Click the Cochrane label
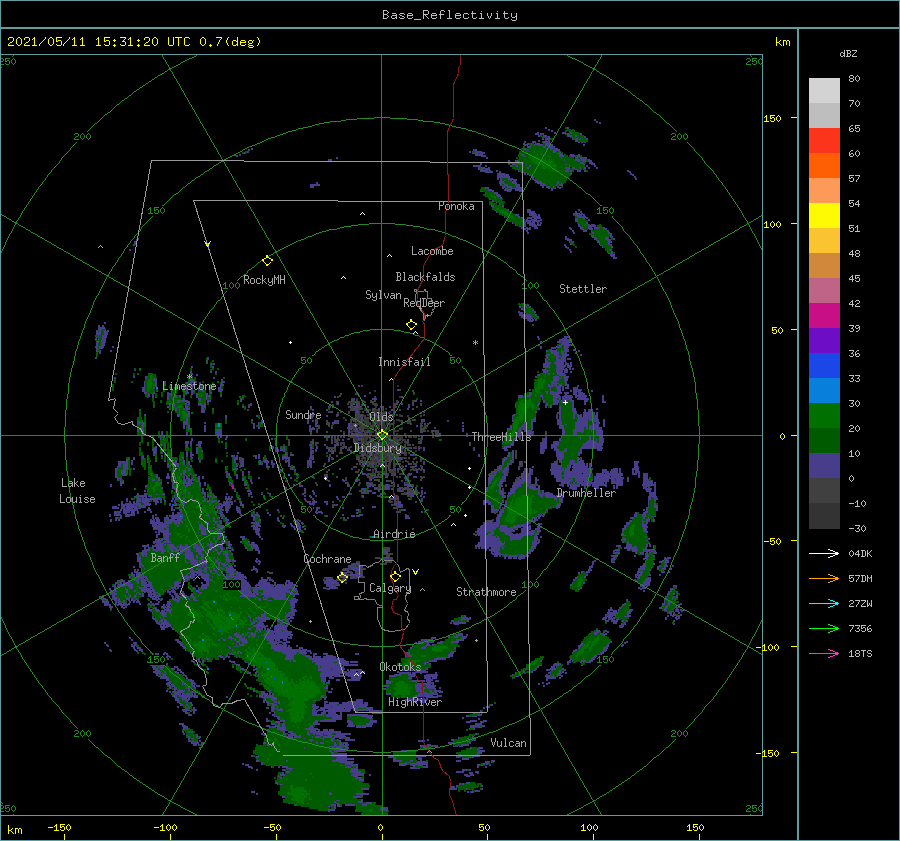The width and height of the screenshot is (900, 841). [x=327, y=559]
